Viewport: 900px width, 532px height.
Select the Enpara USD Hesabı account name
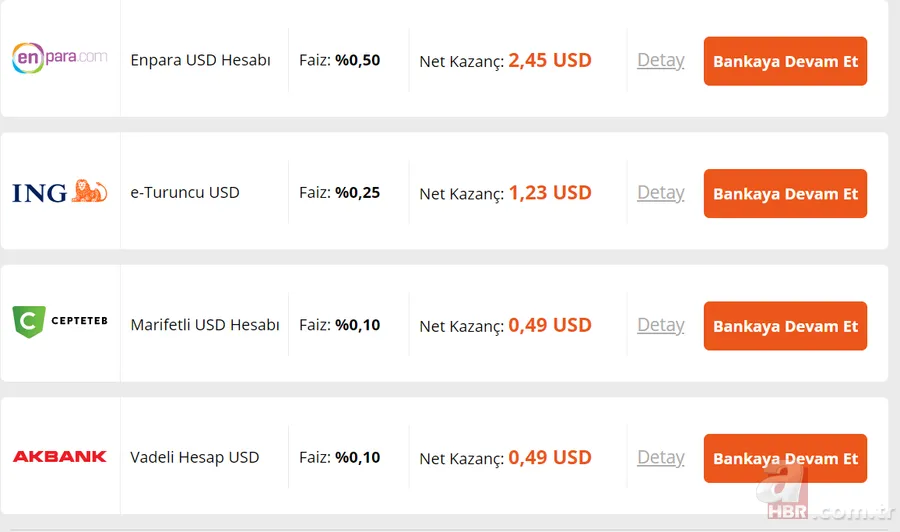200,60
